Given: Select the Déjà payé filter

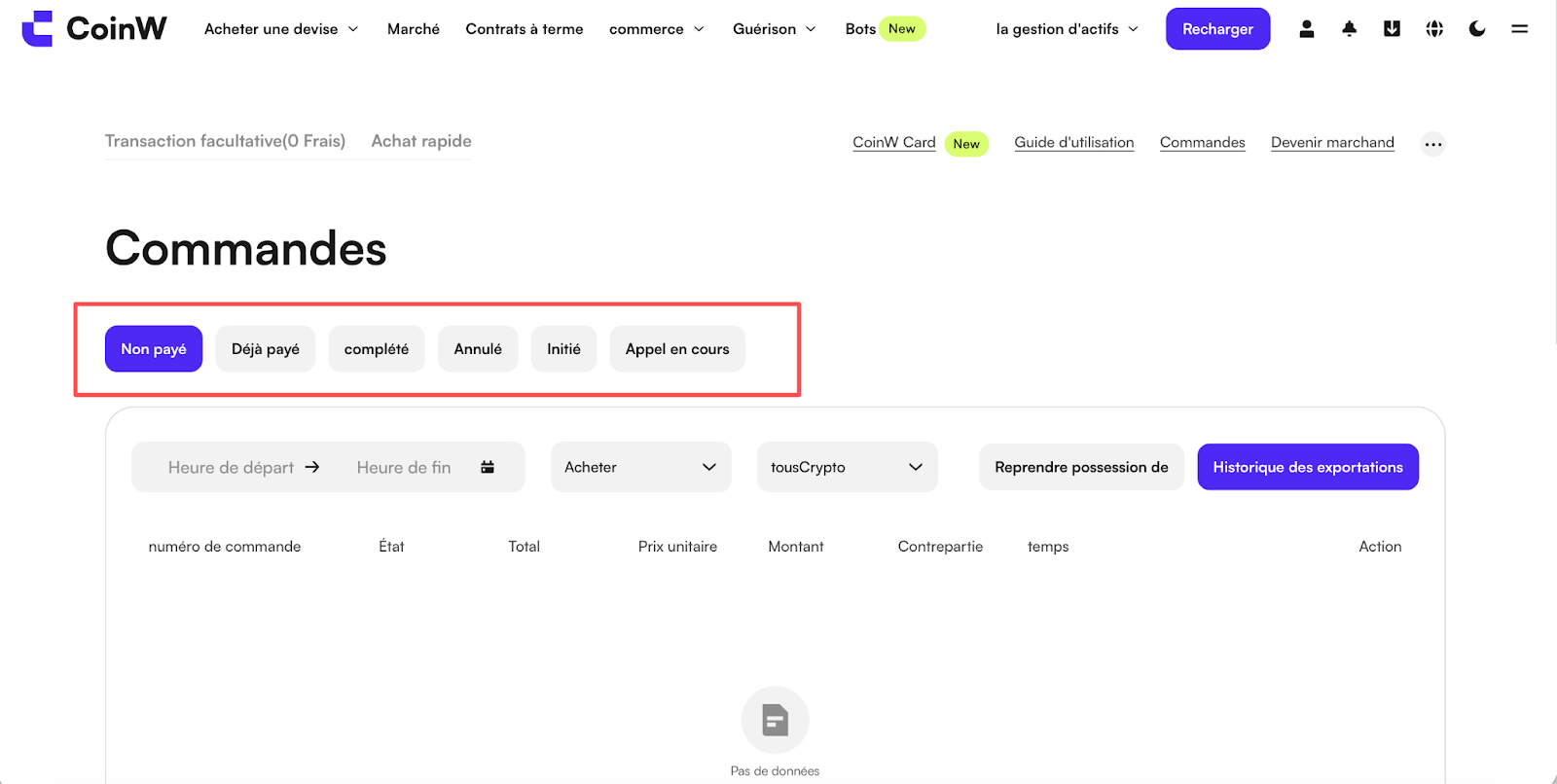Looking at the screenshot, I should pyautogui.click(x=266, y=348).
